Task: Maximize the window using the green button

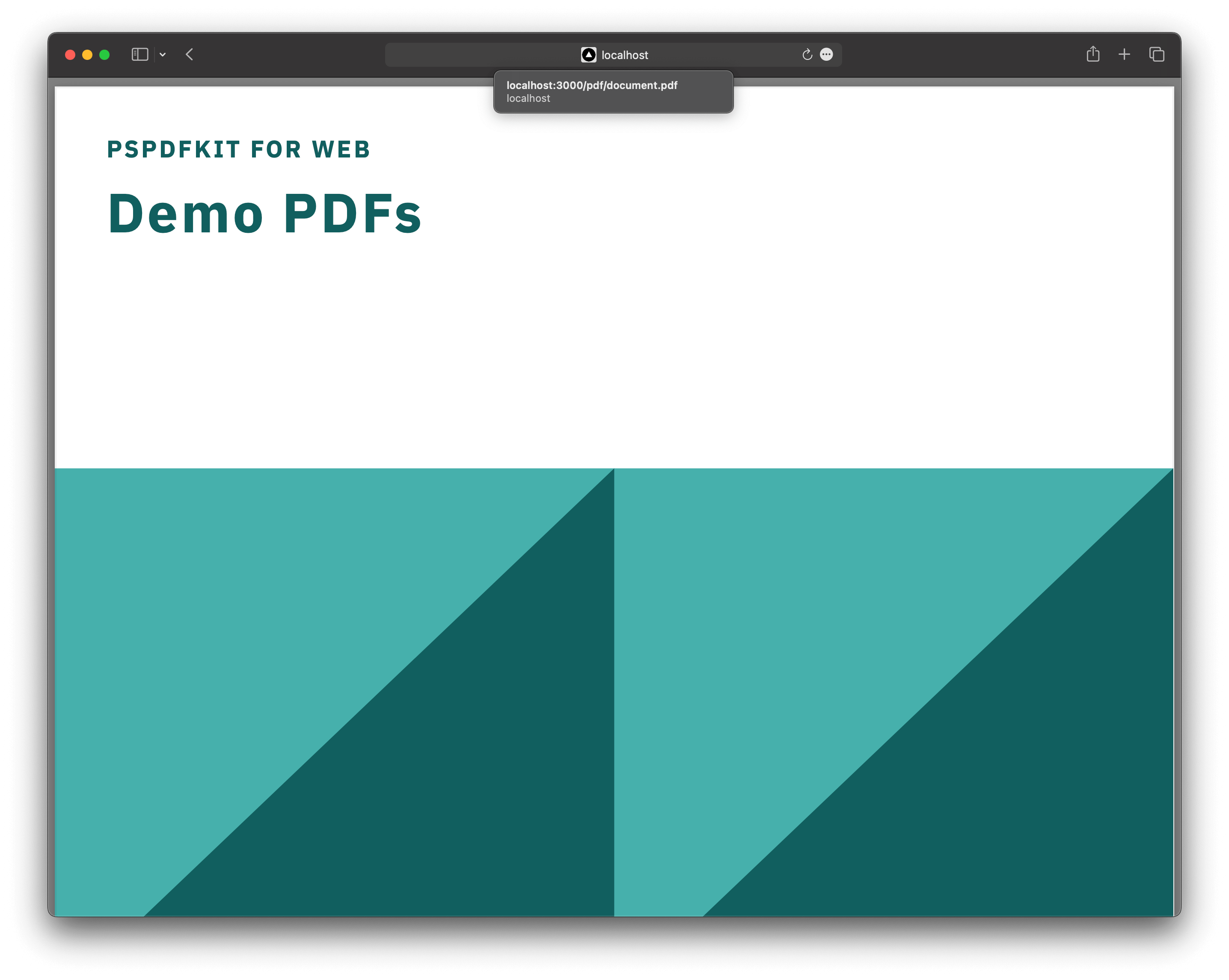Action: (x=105, y=54)
